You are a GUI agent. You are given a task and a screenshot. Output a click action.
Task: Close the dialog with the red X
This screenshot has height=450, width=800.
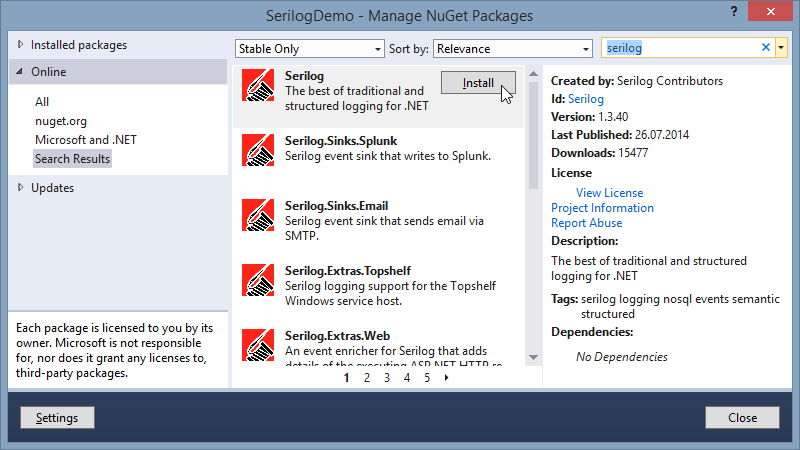tap(770, 11)
